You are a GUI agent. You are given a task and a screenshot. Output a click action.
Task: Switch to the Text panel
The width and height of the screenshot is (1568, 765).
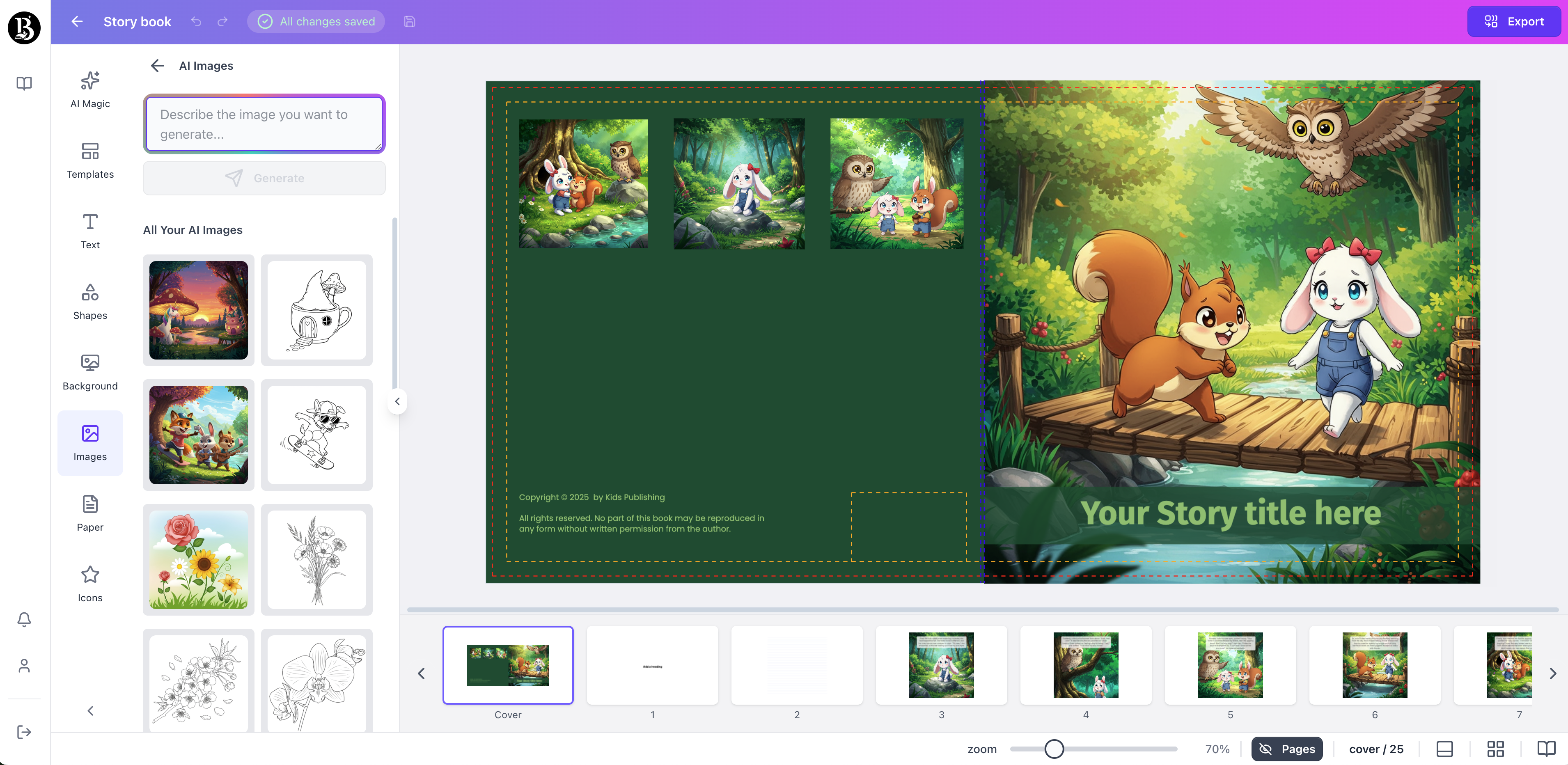click(x=89, y=230)
